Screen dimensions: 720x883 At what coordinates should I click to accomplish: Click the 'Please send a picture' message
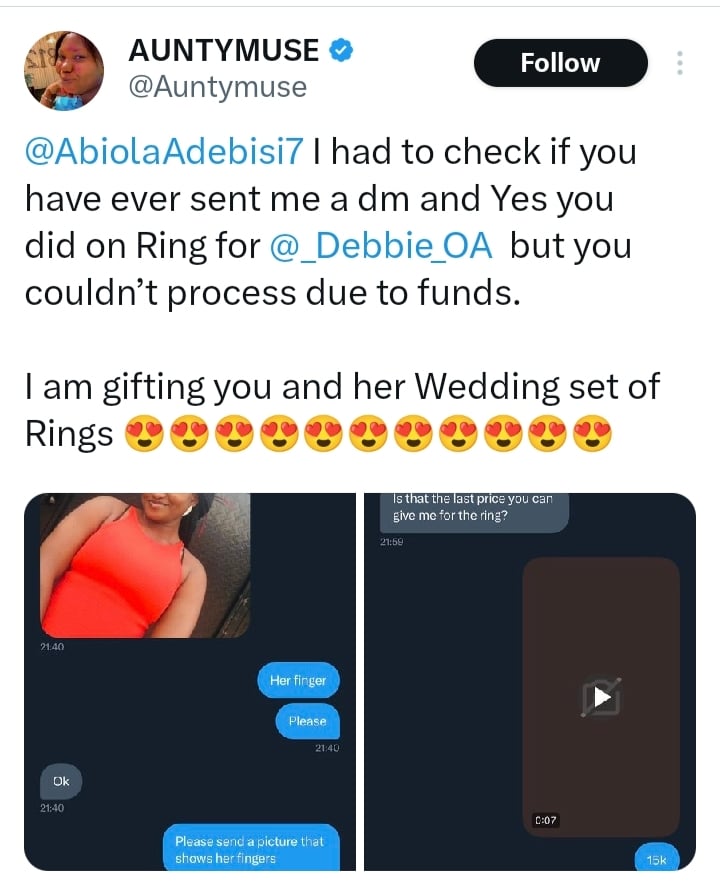249,849
